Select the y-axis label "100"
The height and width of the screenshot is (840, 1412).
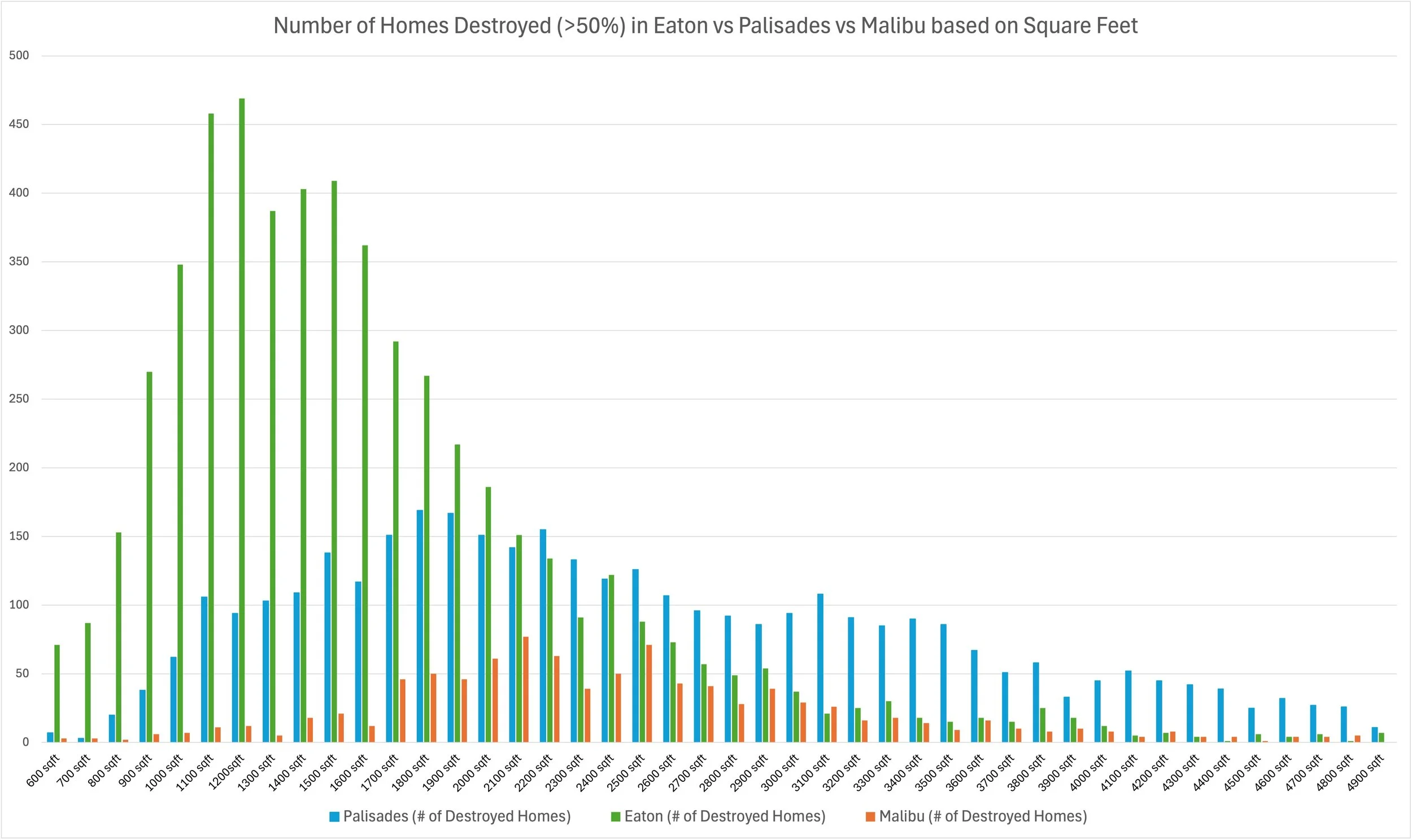click(x=19, y=605)
